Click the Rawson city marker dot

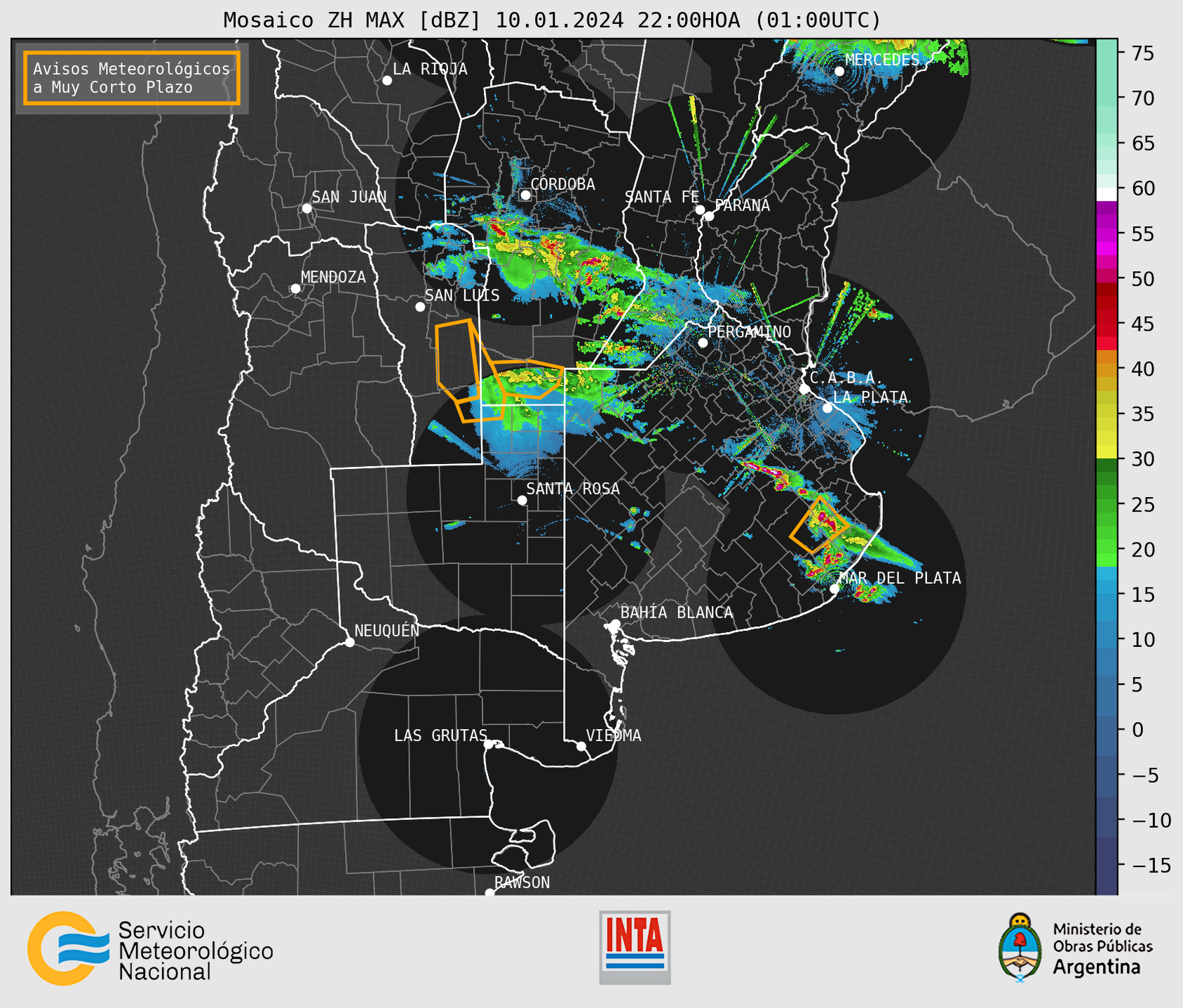(x=489, y=893)
